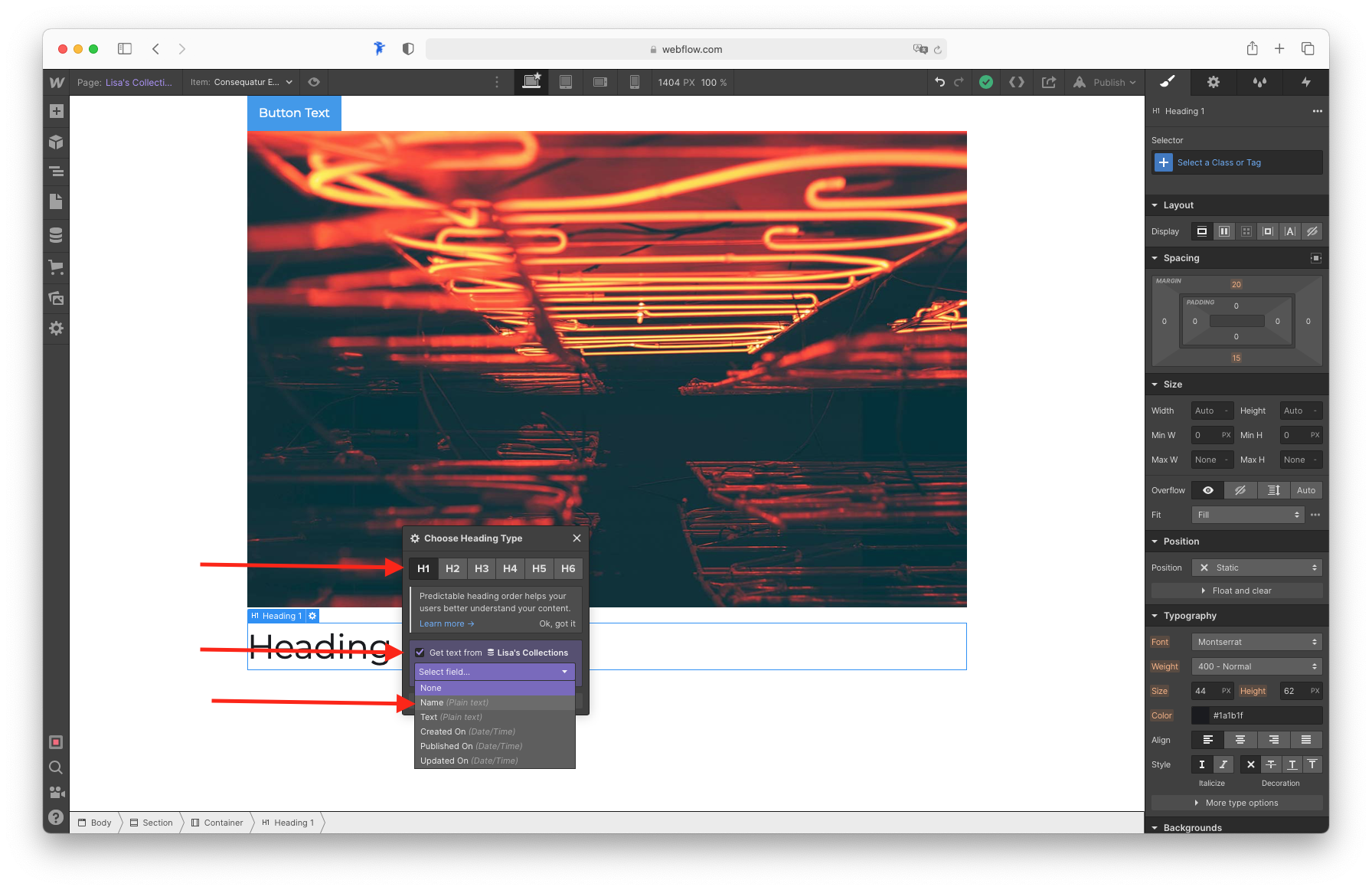Toggle overflow visible in Size section

click(1207, 489)
